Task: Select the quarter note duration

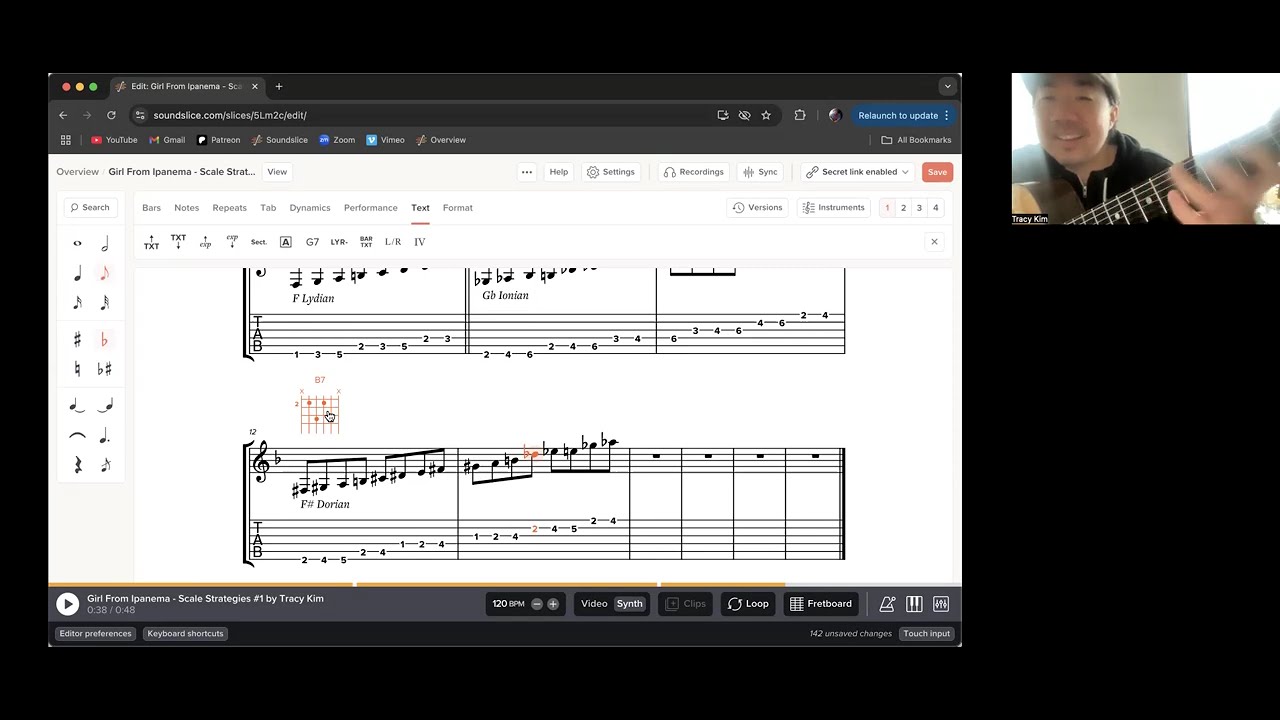Action: coord(77,273)
